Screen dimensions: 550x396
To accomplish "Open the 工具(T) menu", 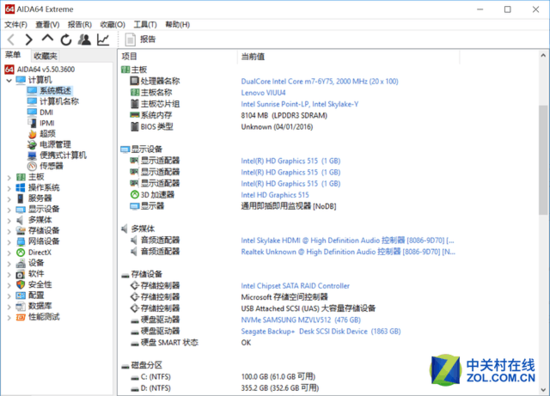I will pyautogui.click(x=145, y=25).
